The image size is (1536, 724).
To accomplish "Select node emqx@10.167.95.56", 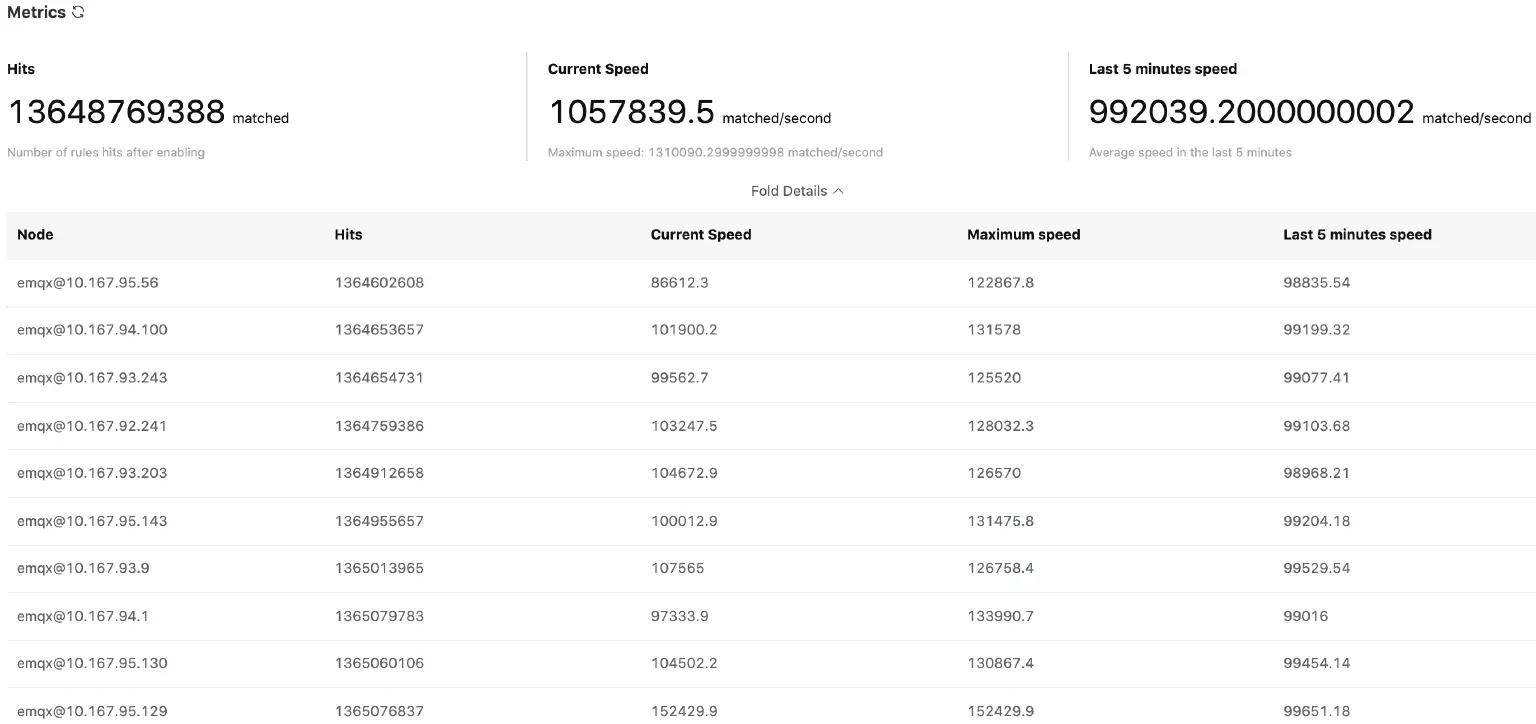I will coord(87,282).
